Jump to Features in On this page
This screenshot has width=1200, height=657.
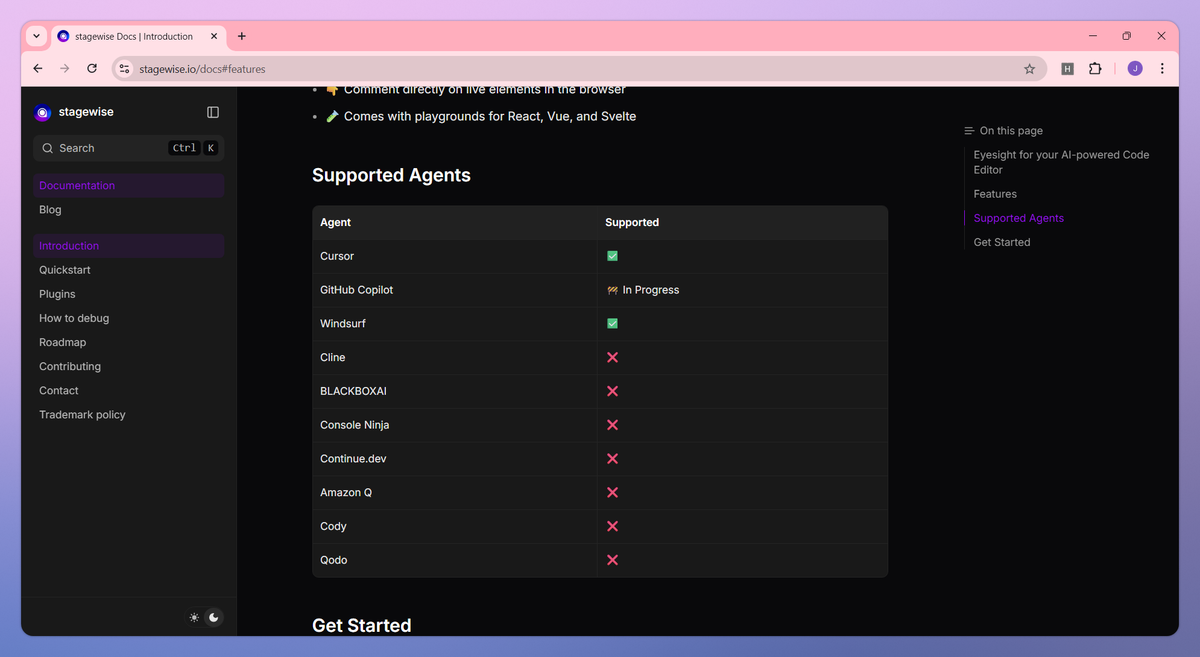[x=995, y=194]
